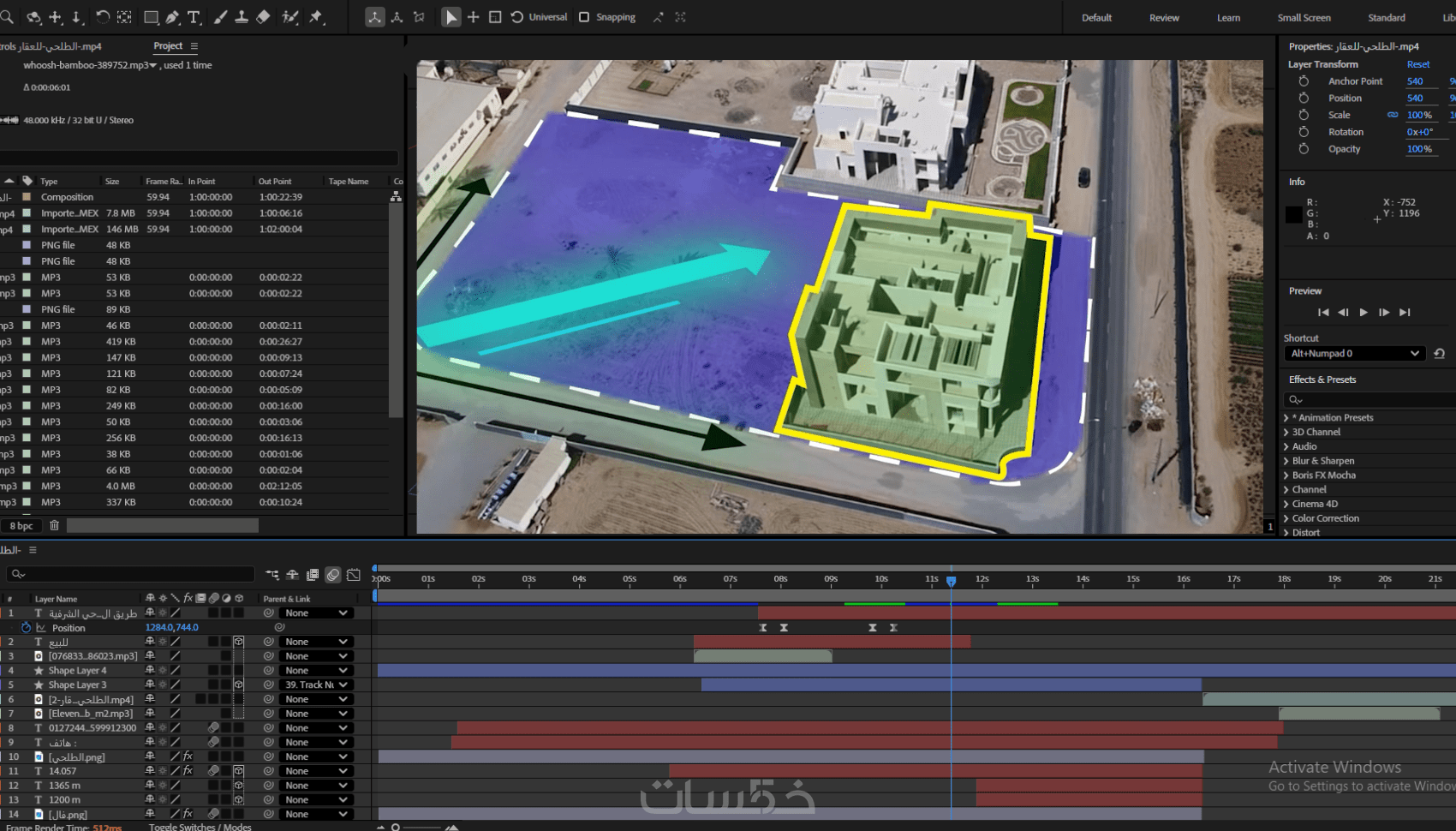Image resolution: width=1456 pixels, height=831 pixels.
Task: Reset the Layer Transform properties
Action: [x=1417, y=64]
